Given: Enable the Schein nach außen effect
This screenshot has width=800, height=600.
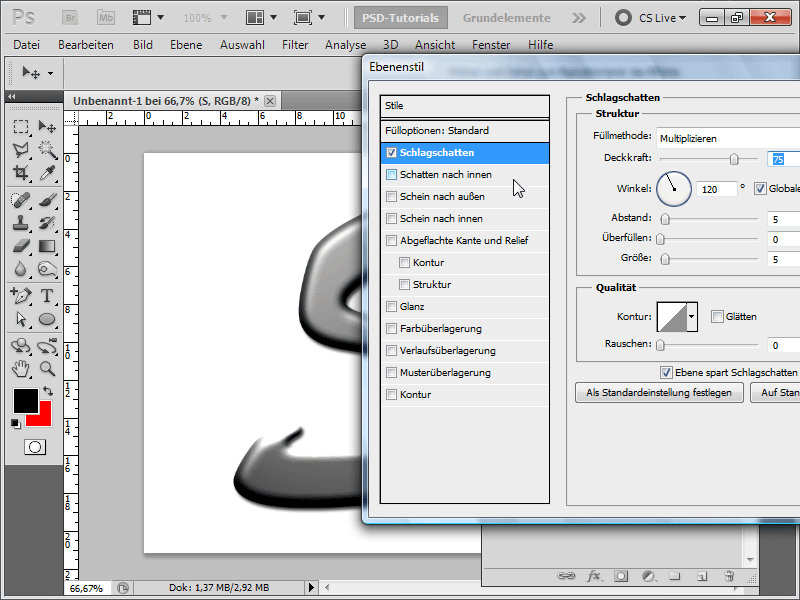Looking at the screenshot, I should click(x=392, y=197).
